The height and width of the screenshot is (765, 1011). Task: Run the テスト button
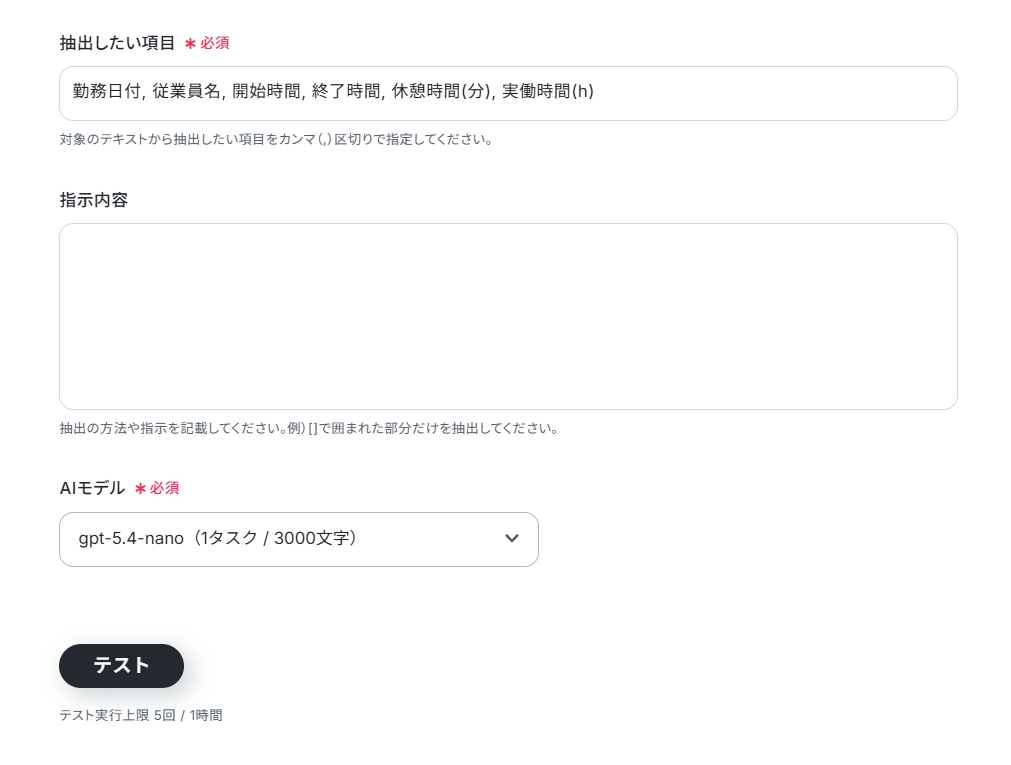click(121, 666)
